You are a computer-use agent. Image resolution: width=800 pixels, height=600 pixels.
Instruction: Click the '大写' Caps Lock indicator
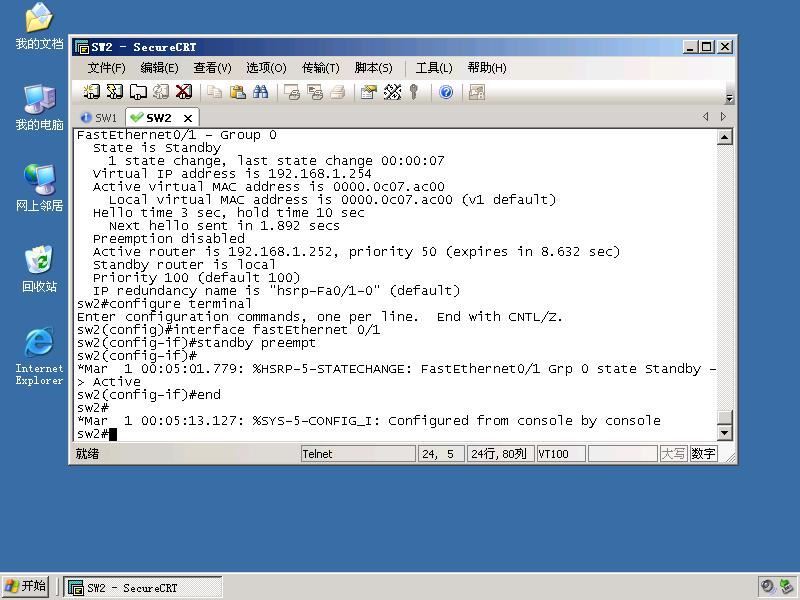[x=673, y=454]
